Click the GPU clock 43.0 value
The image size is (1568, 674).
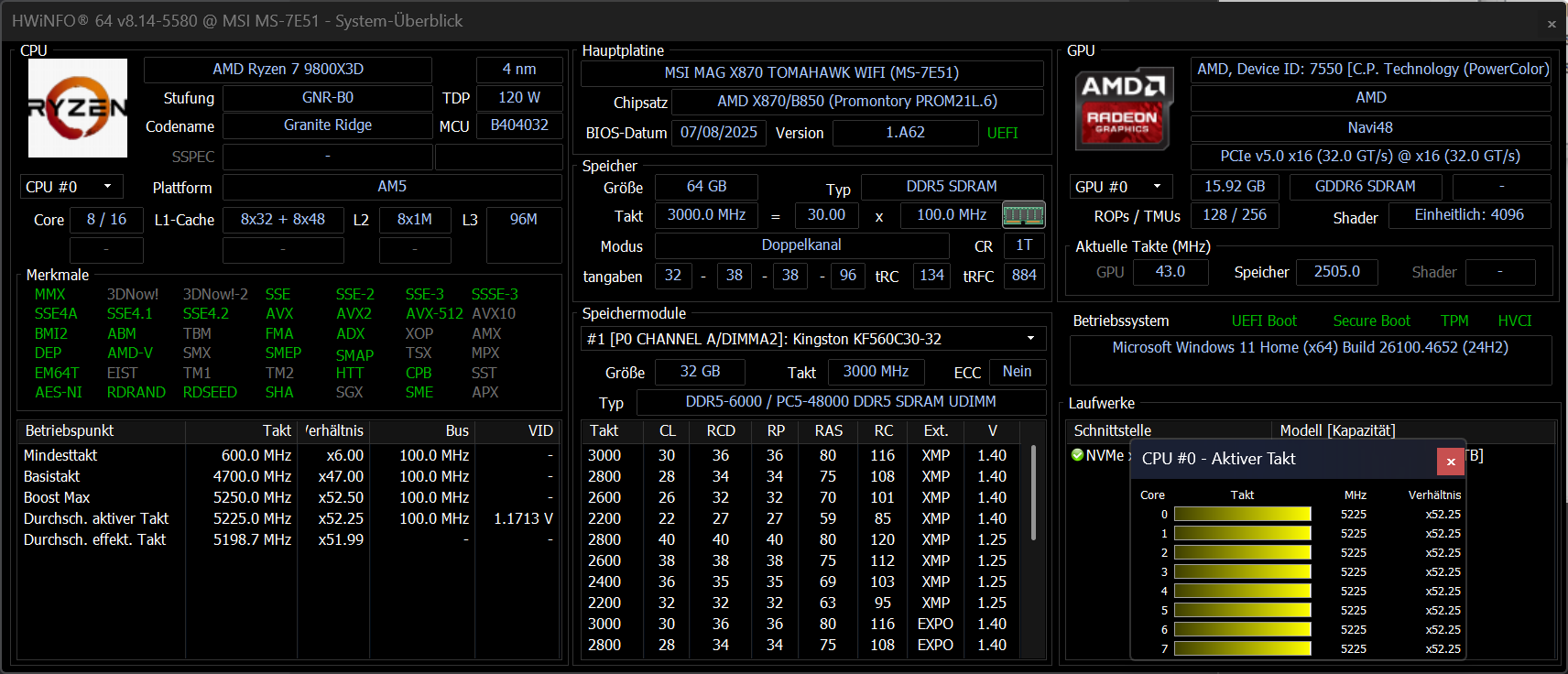click(1170, 272)
